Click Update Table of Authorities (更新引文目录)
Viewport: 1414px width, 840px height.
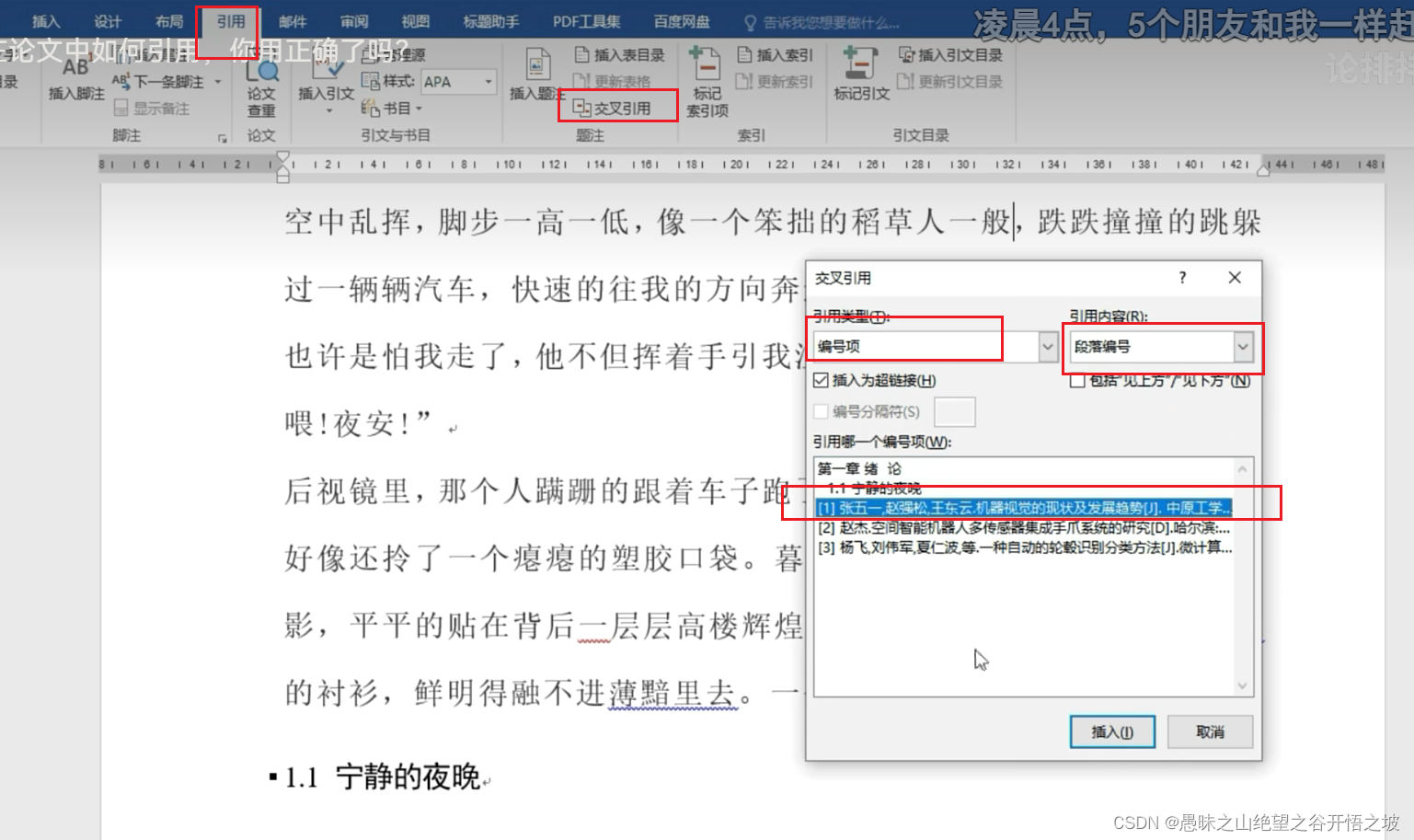pyautogui.click(x=950, y=82)
